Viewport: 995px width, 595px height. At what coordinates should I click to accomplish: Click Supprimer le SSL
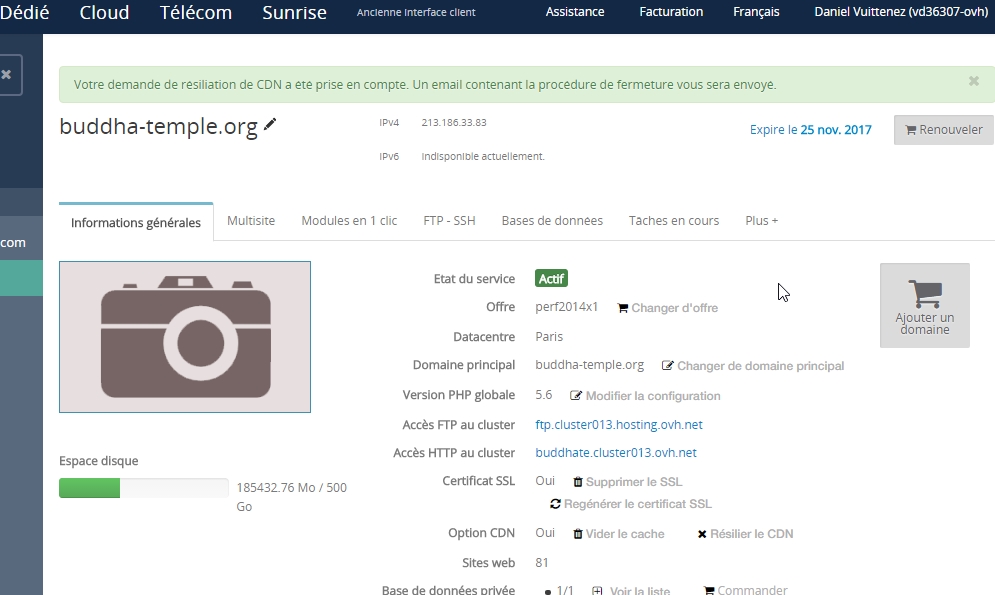pyautogui.click(x=628, y=481)
